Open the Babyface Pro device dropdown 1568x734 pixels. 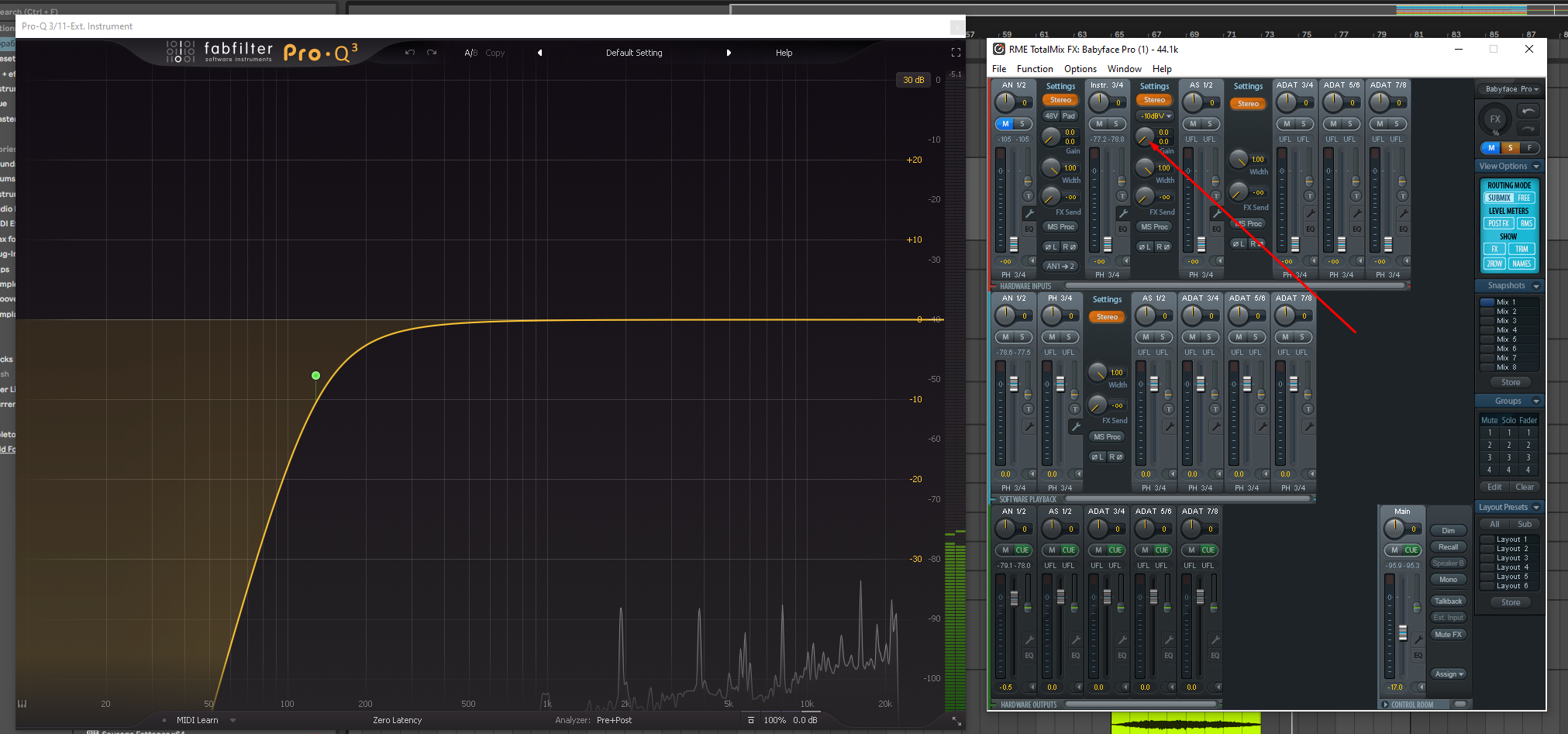point(1509,89)
